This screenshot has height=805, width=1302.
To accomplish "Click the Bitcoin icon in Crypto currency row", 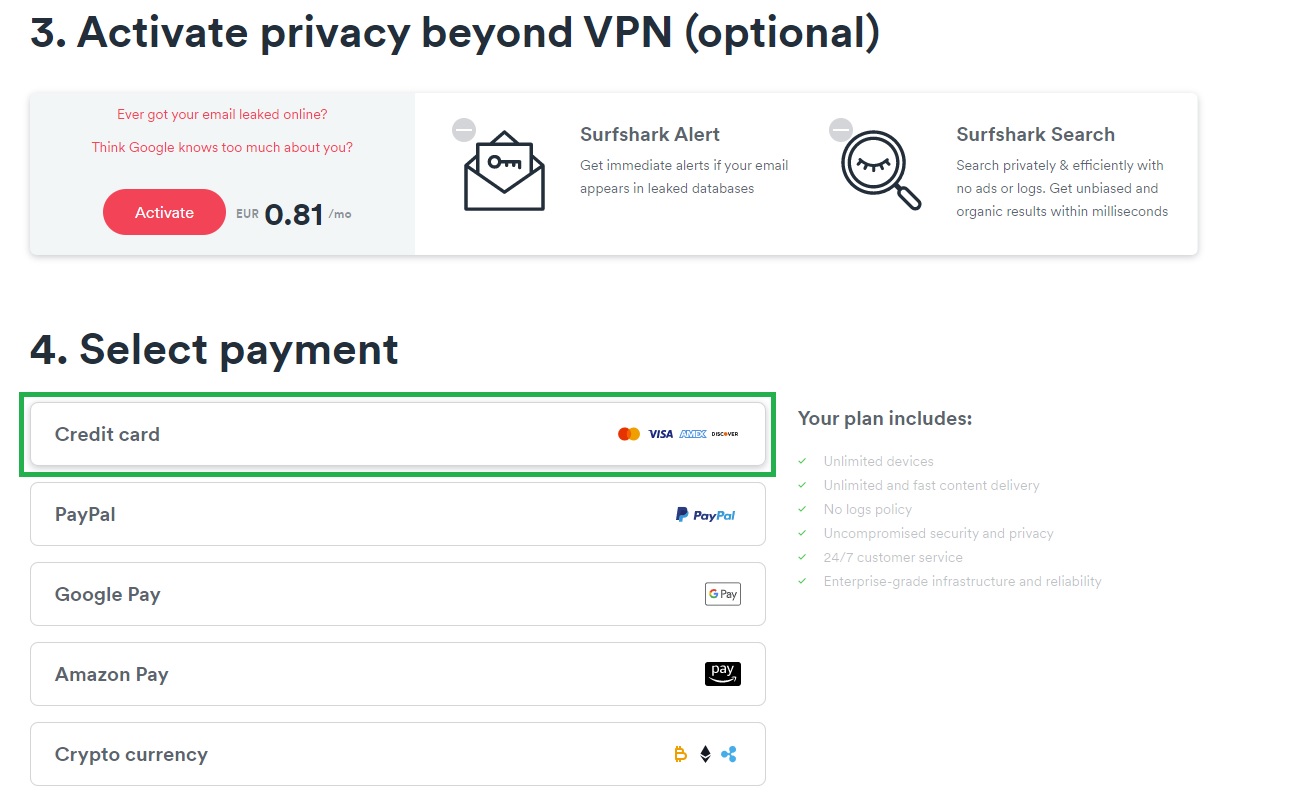I will (x=680, y=755).
